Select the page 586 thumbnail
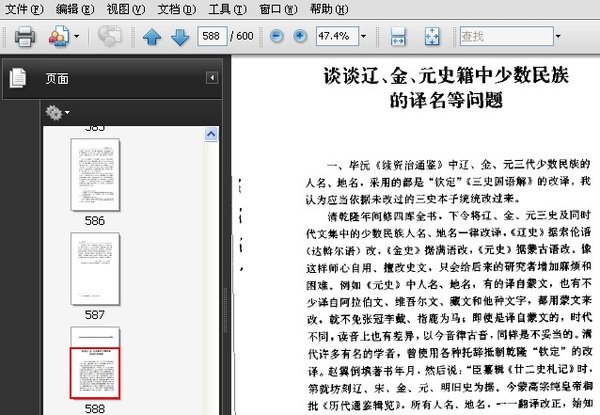The width and height of the screenshot is (600, 415). [x=95, y=174]
